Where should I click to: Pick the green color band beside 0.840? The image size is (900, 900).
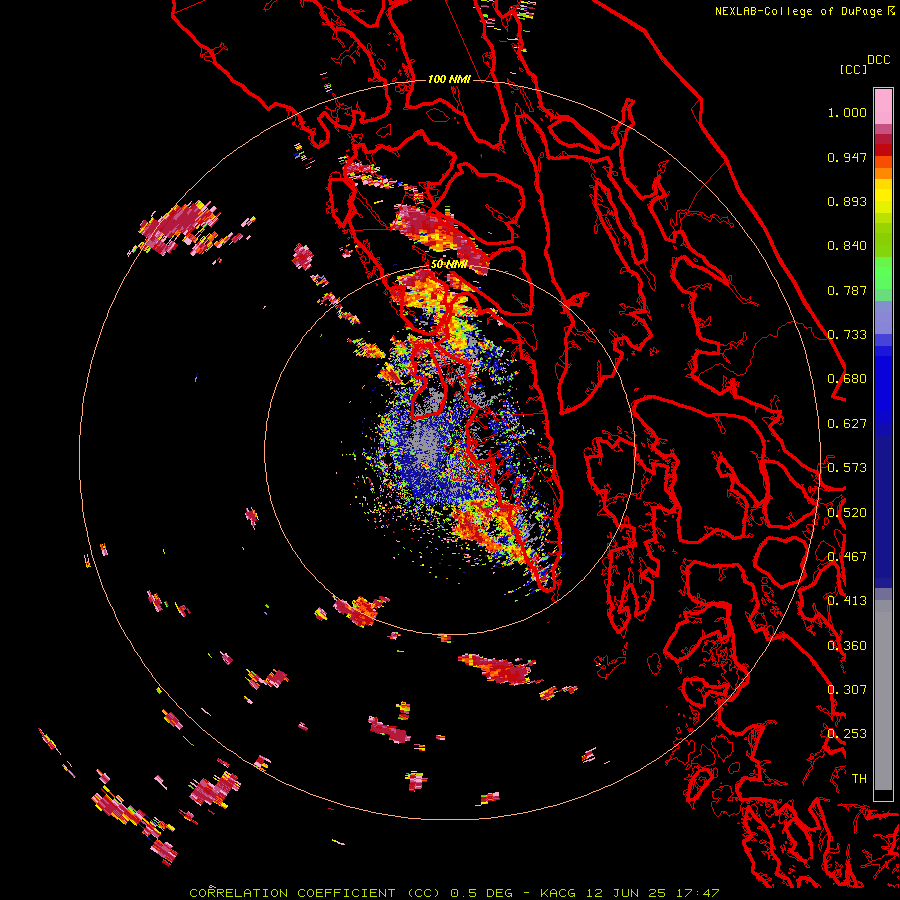coord(883,241)
